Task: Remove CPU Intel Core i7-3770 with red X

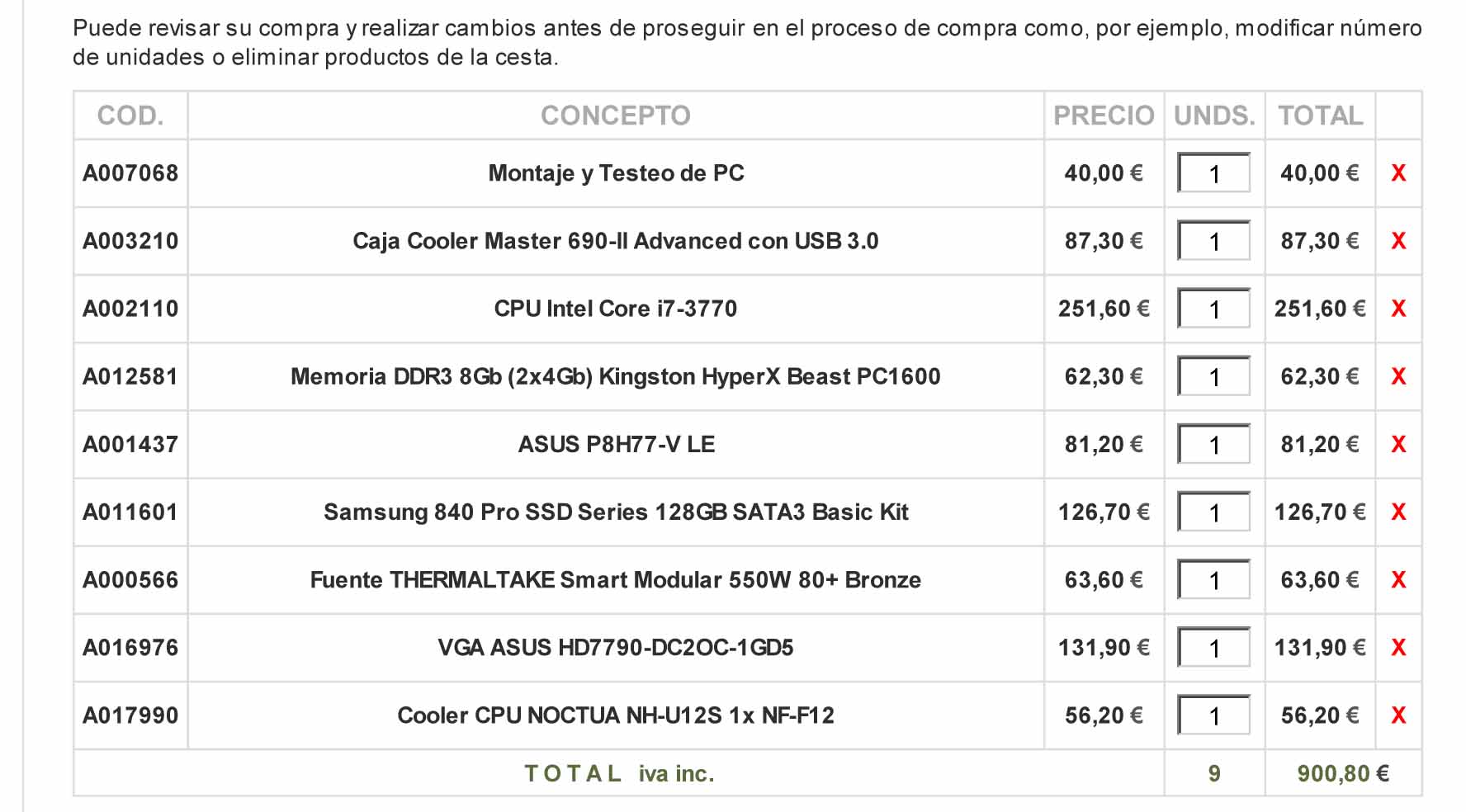Action: [x=1398, y=309]
